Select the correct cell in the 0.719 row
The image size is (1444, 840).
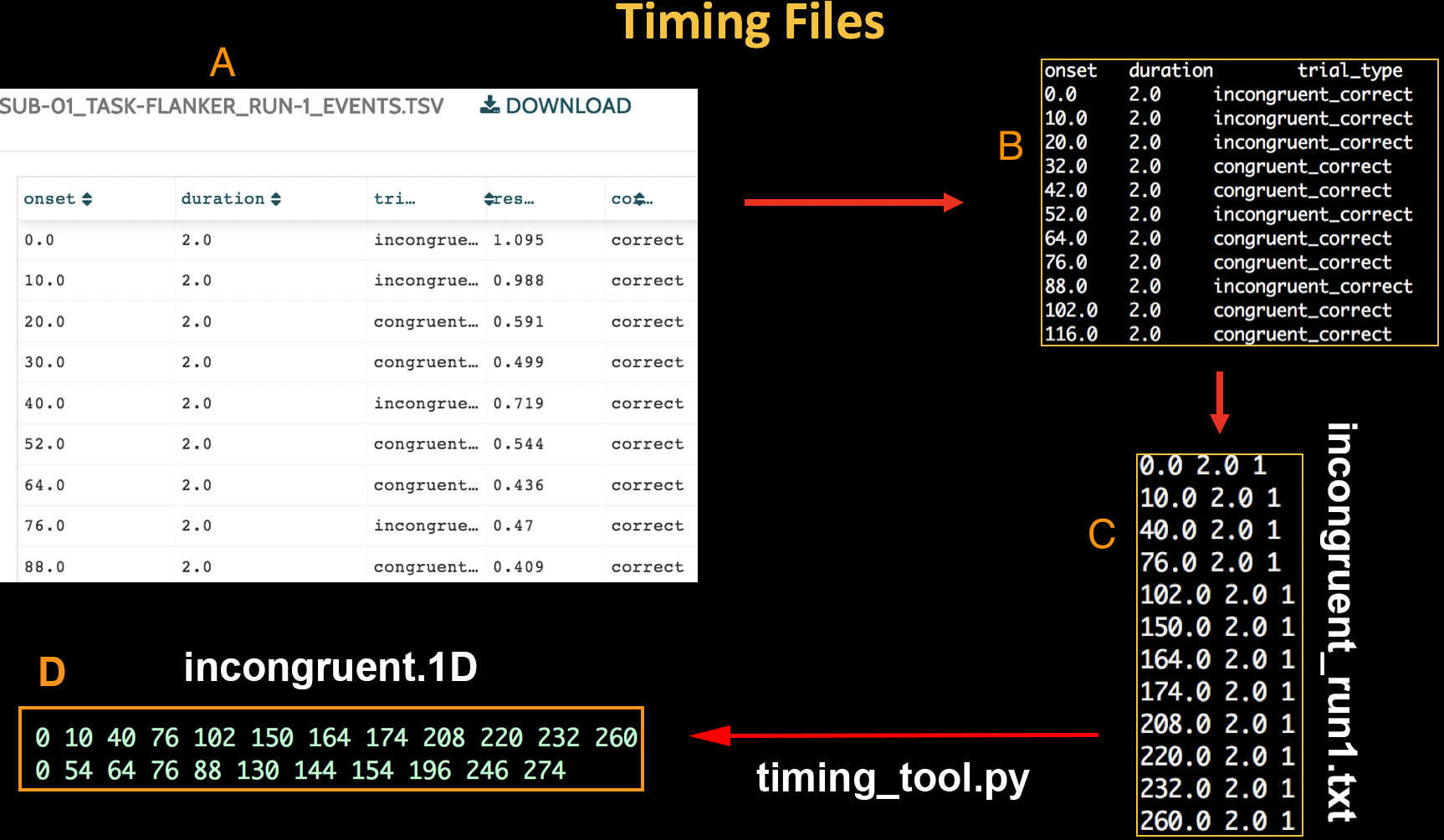[648, 403]
